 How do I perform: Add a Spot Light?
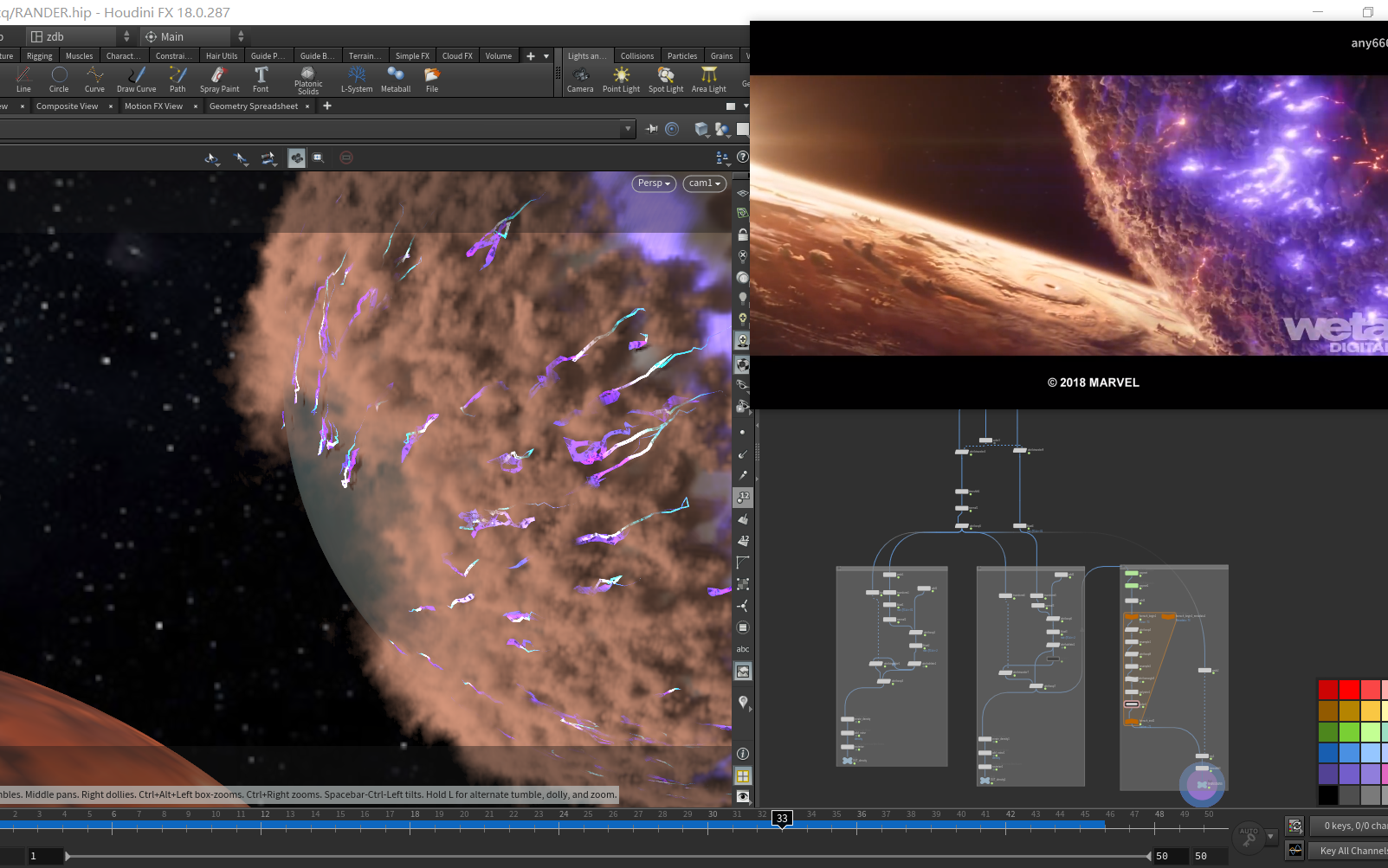pos(666,80)
